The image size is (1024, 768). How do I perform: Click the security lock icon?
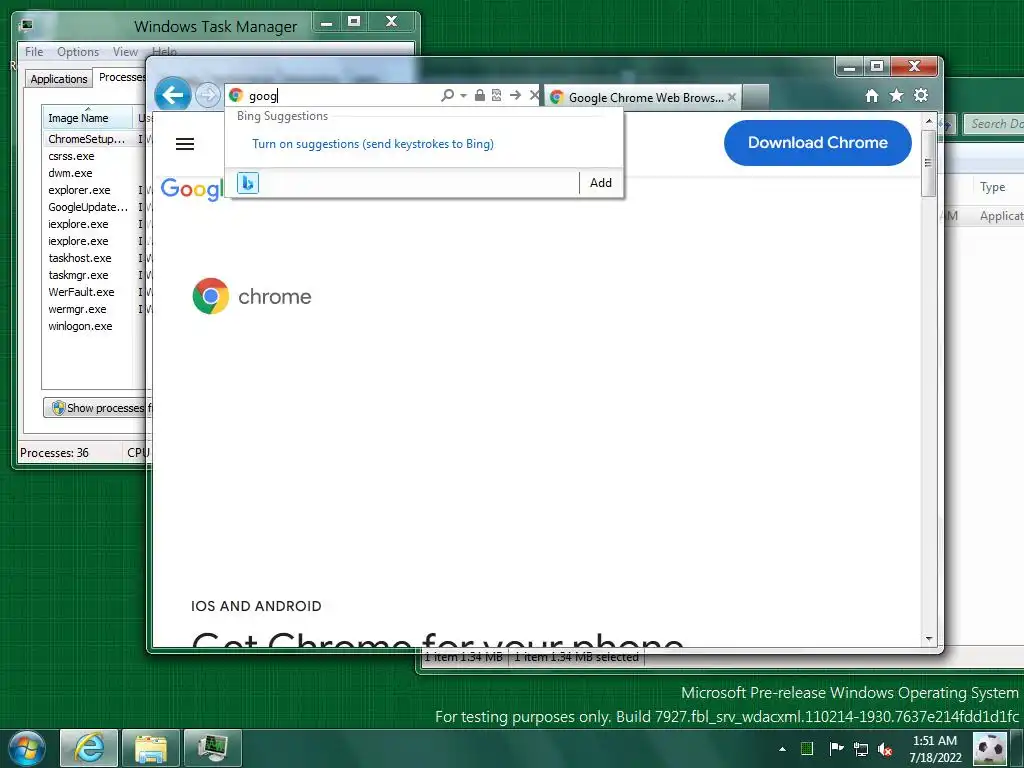click(479, 95)
